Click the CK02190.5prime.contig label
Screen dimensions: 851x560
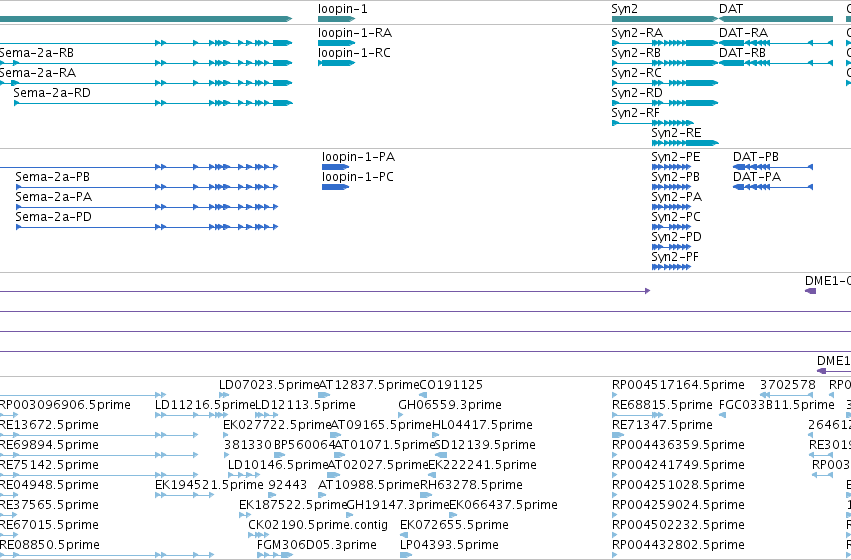click(x=318, y=525)
